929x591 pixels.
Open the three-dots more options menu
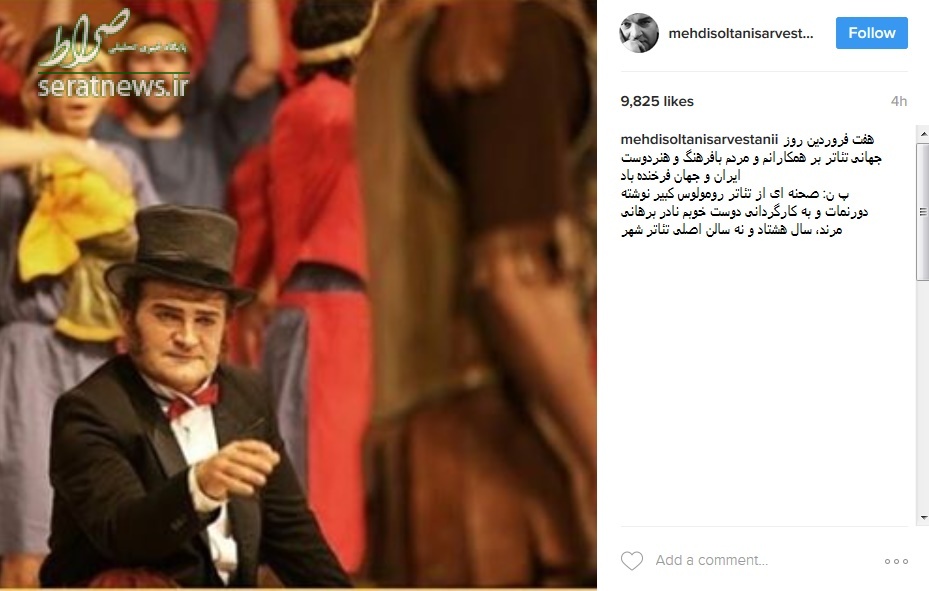(896, 561)
